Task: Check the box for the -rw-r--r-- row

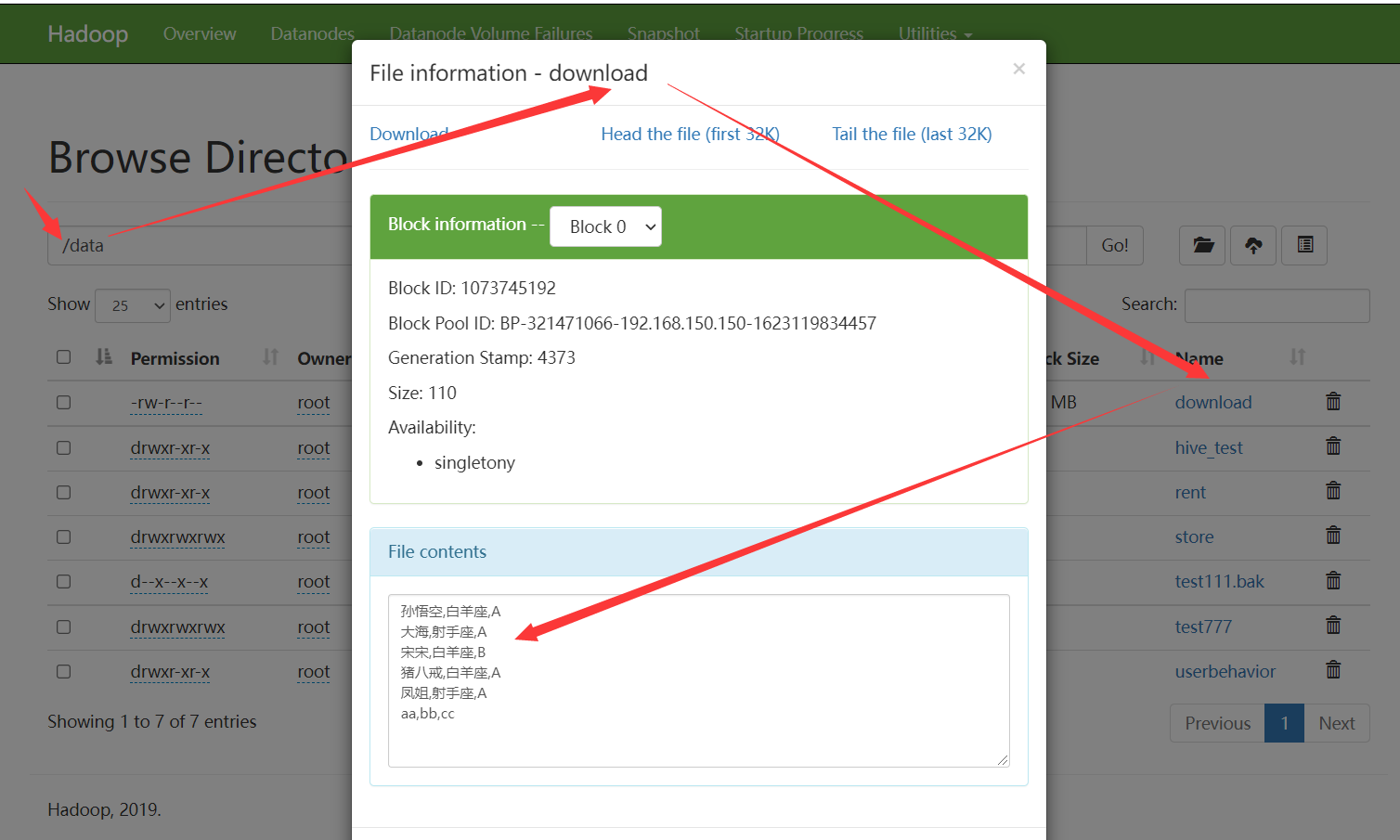Action: (63, 403)
